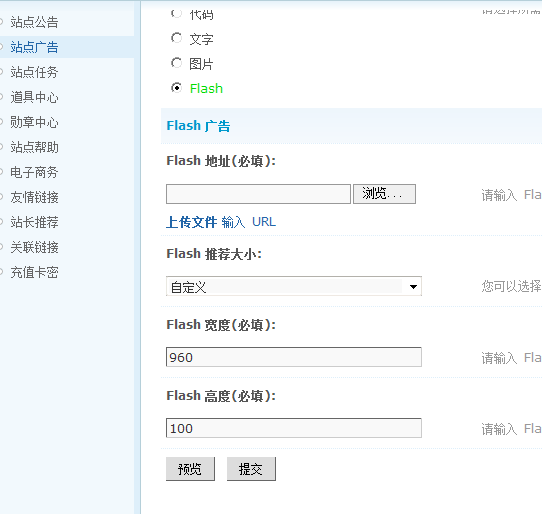
Task: Open 友情链接 in sidebar
Action: (x=34, y=197)
